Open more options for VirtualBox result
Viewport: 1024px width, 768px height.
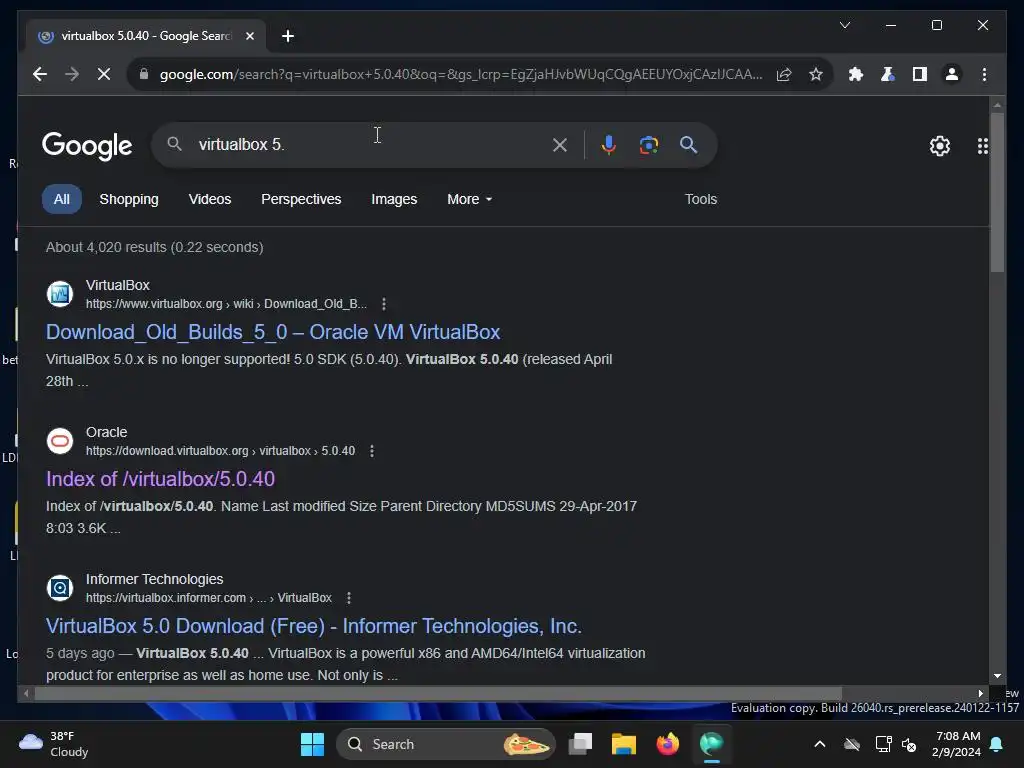coord(384,304)
